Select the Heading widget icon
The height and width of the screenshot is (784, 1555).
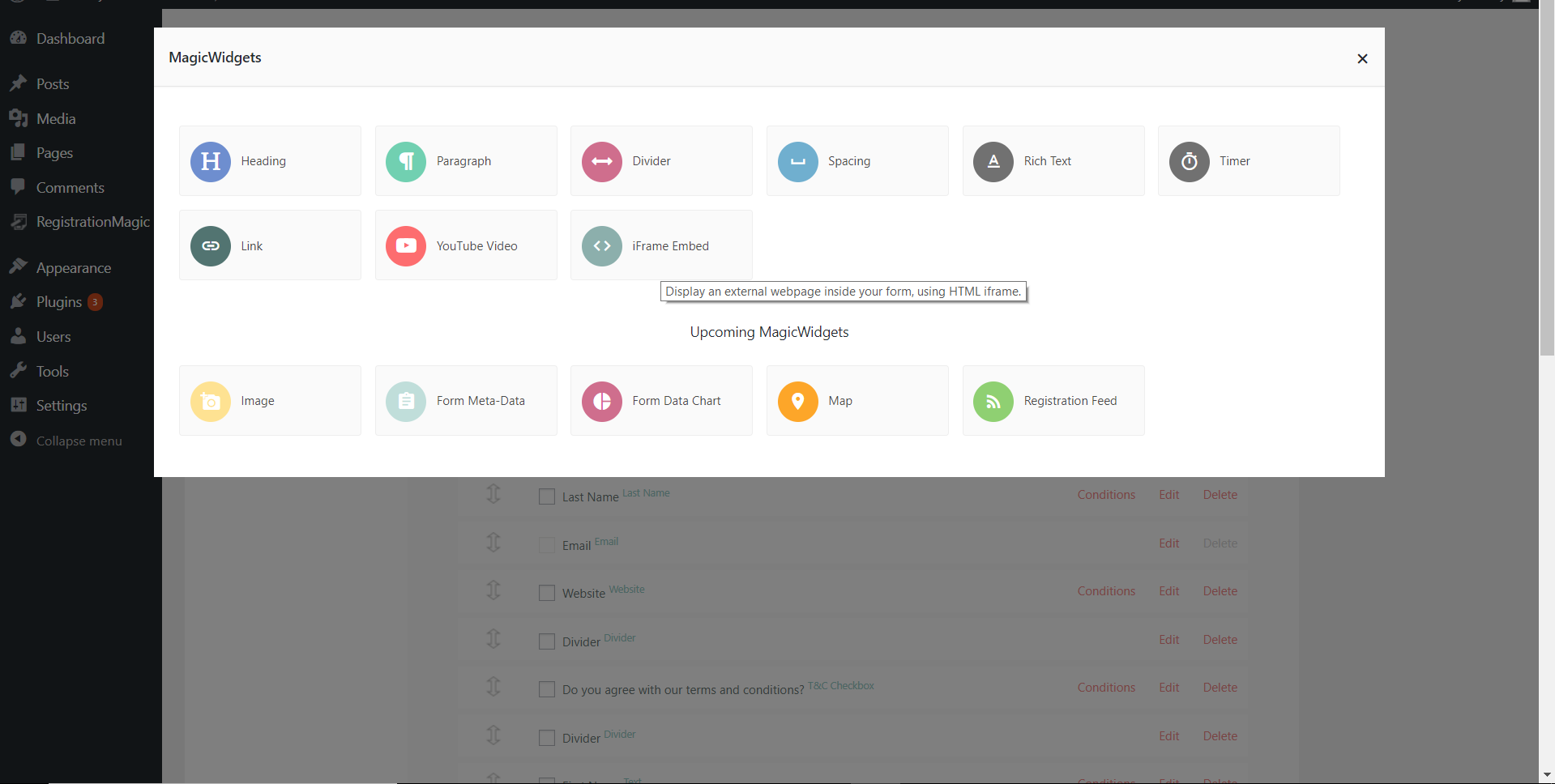(211, 161)
